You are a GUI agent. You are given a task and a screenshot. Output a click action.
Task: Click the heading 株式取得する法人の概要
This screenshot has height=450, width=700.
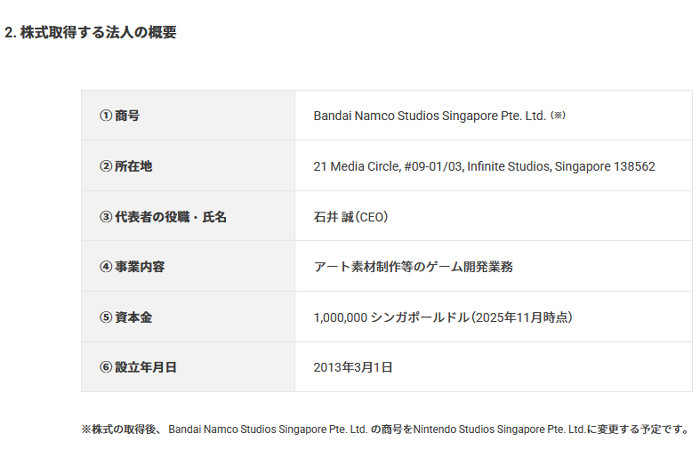tap(97, 32)
